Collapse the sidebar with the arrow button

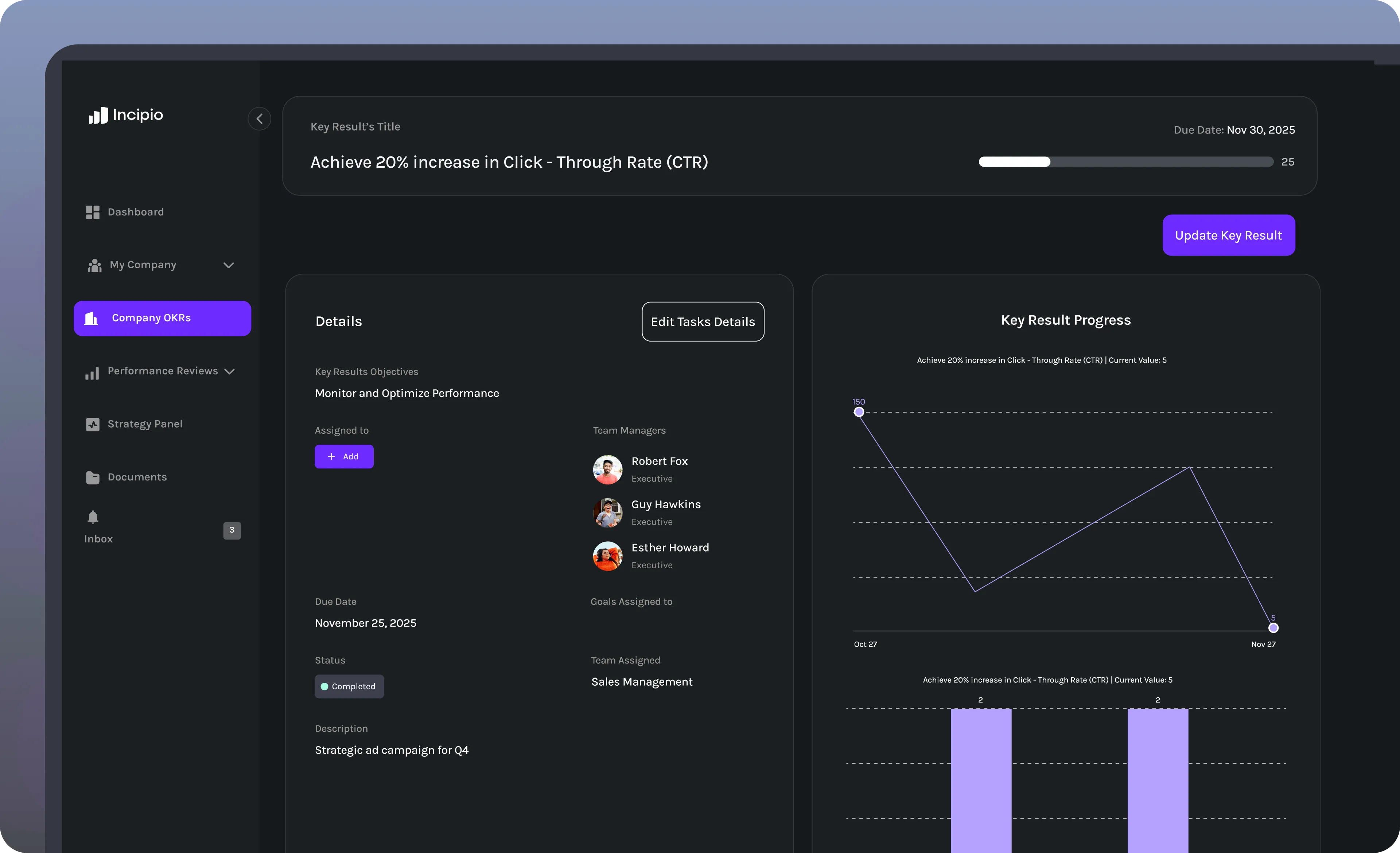pos(259,119)
